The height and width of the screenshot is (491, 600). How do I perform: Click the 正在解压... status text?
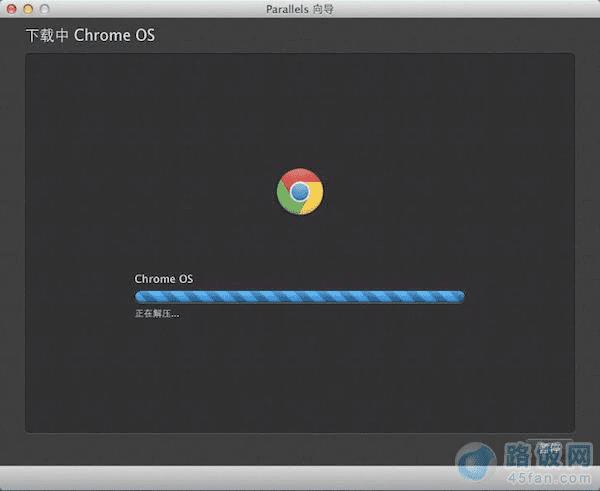pos(157,314)
